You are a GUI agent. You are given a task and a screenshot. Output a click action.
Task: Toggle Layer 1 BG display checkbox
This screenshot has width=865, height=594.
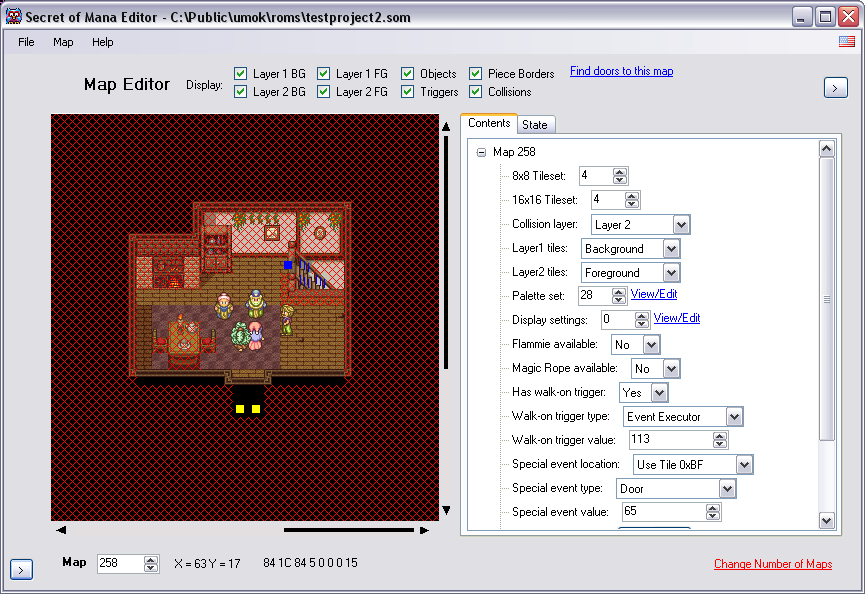241,73
